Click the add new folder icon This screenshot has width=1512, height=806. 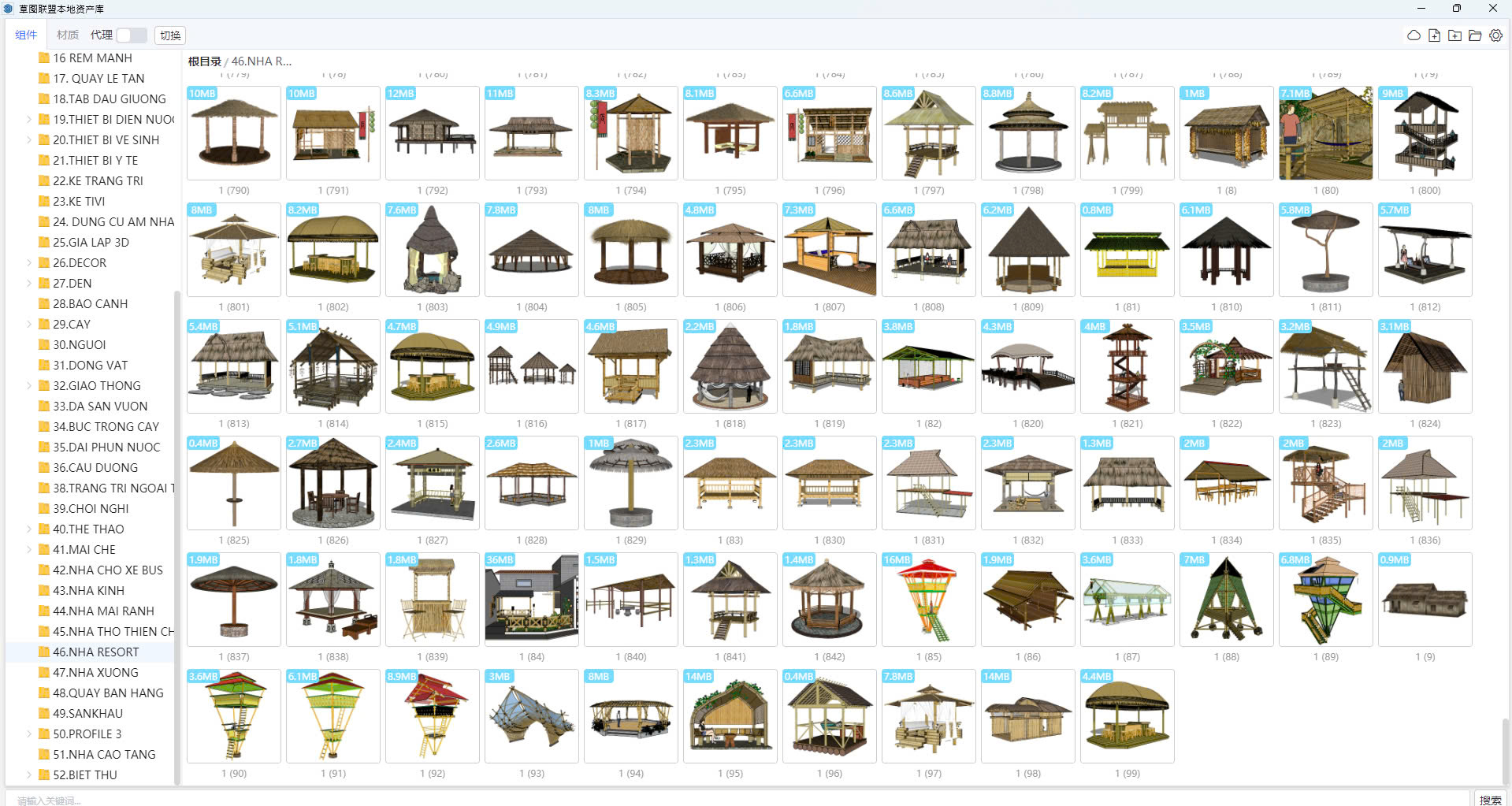click(1454, 35)
